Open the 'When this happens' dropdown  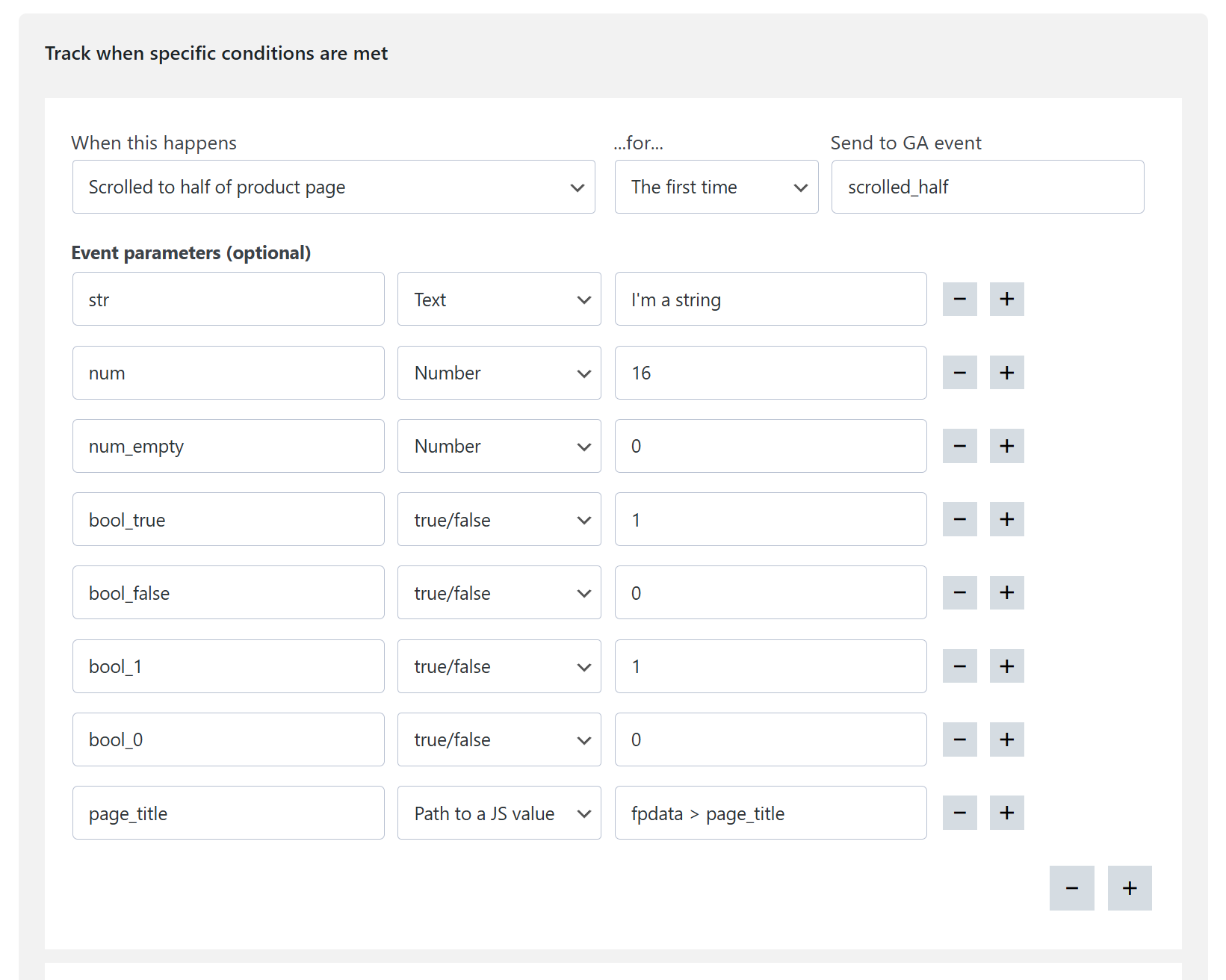(x=333, y=187)
